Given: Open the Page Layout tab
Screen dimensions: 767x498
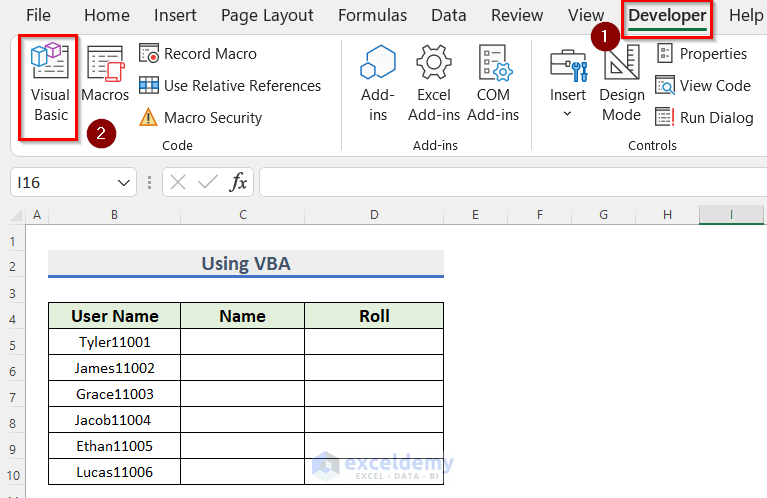Looking at the screenshot, I should [x=267, y=15].
